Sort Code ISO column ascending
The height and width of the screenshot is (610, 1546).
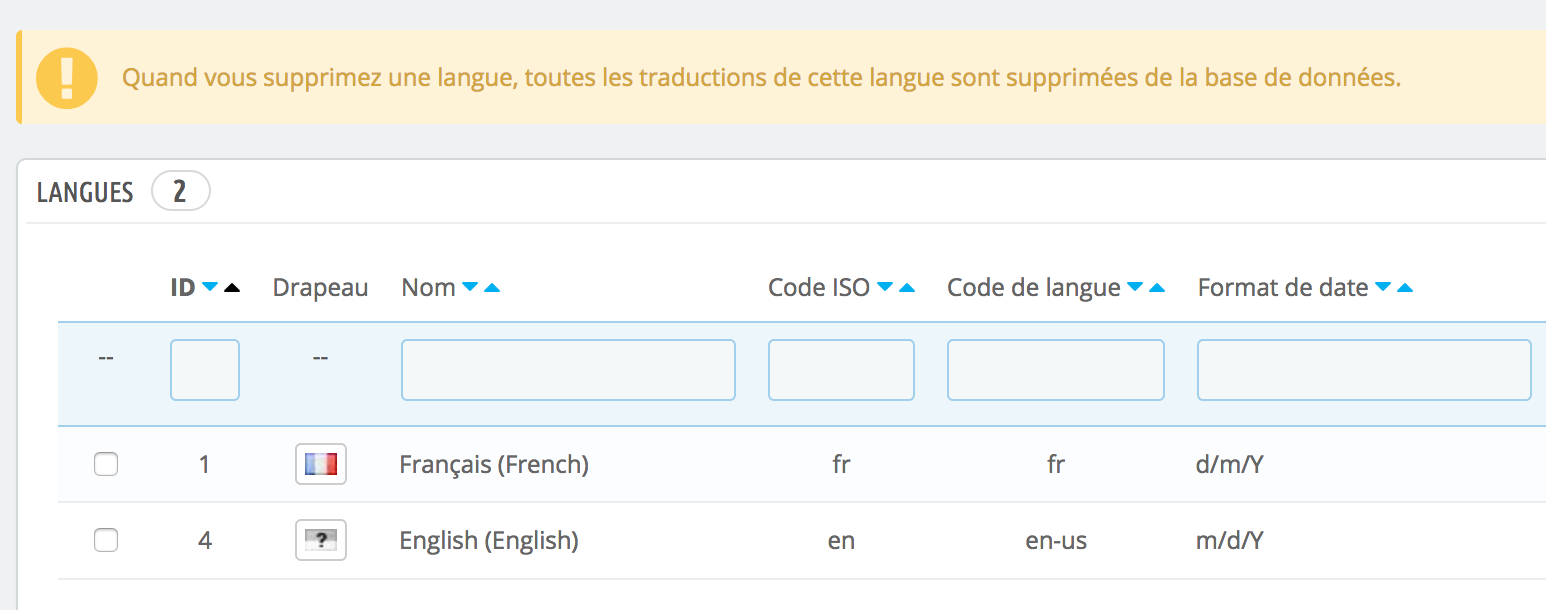point(907,288)
